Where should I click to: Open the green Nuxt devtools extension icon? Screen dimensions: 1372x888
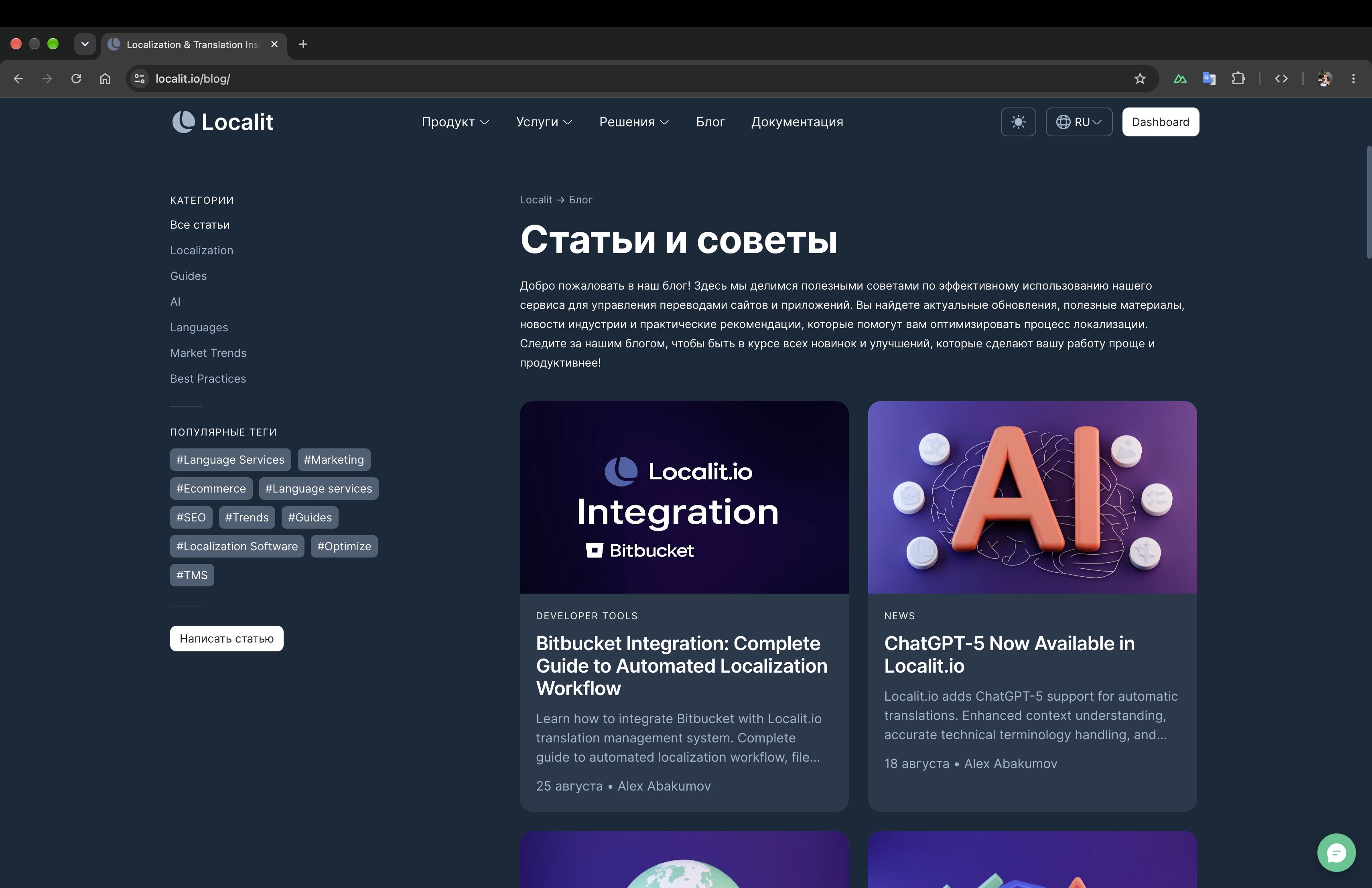[x=1180, y=78]
